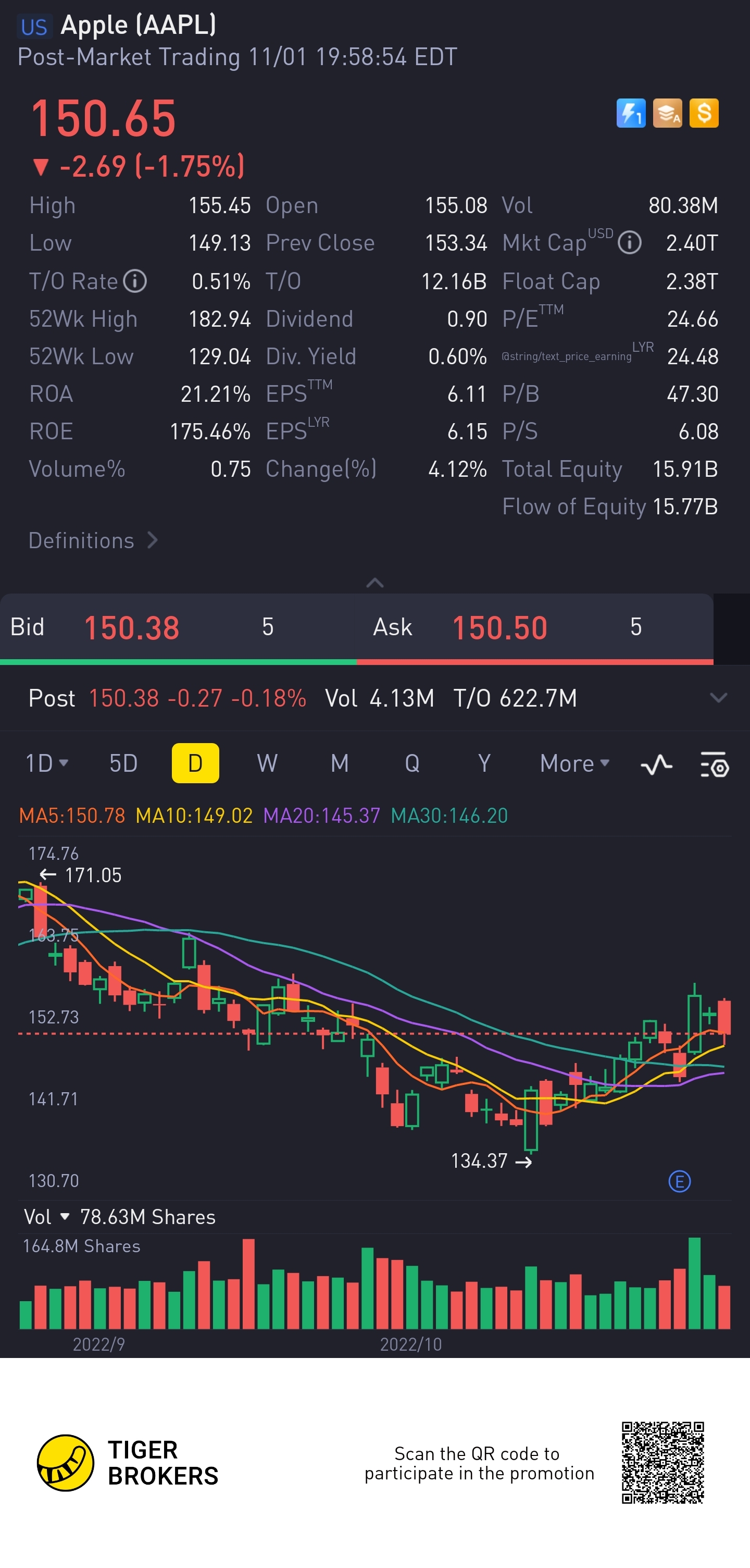Tap the MA10:149.02 indicator label
The height and width of the screenshot is (1568, 750).
pyautogui.click(x=194, y=816)
